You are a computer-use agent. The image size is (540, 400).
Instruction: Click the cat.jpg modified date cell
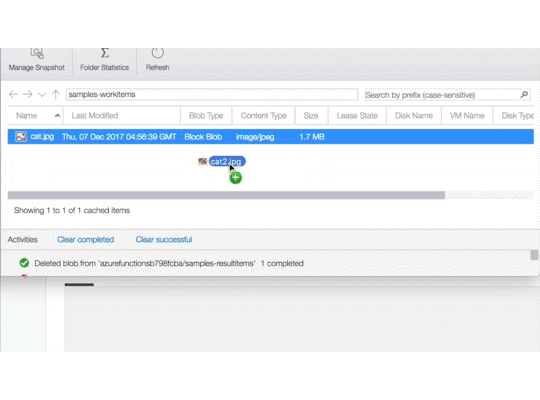(119, 137)
